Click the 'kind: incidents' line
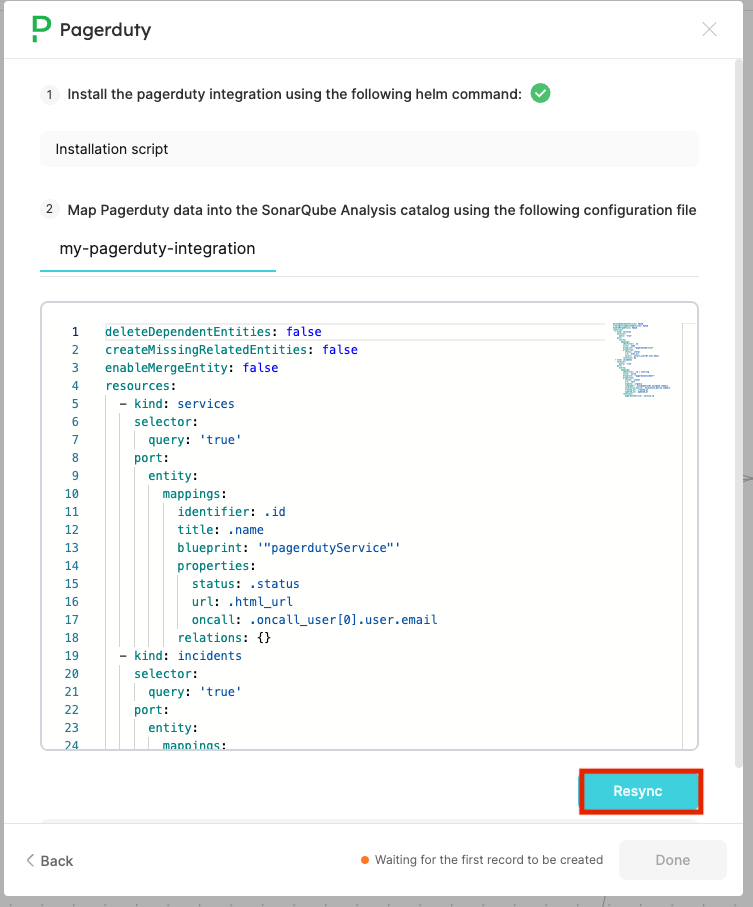This screenshot has height=907, width=753. (180, 655)
